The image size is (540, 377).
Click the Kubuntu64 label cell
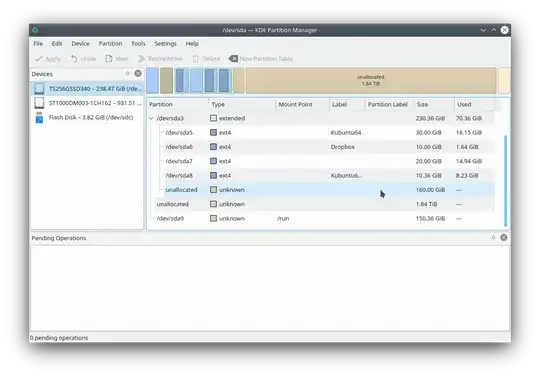[x=346, y=133]
